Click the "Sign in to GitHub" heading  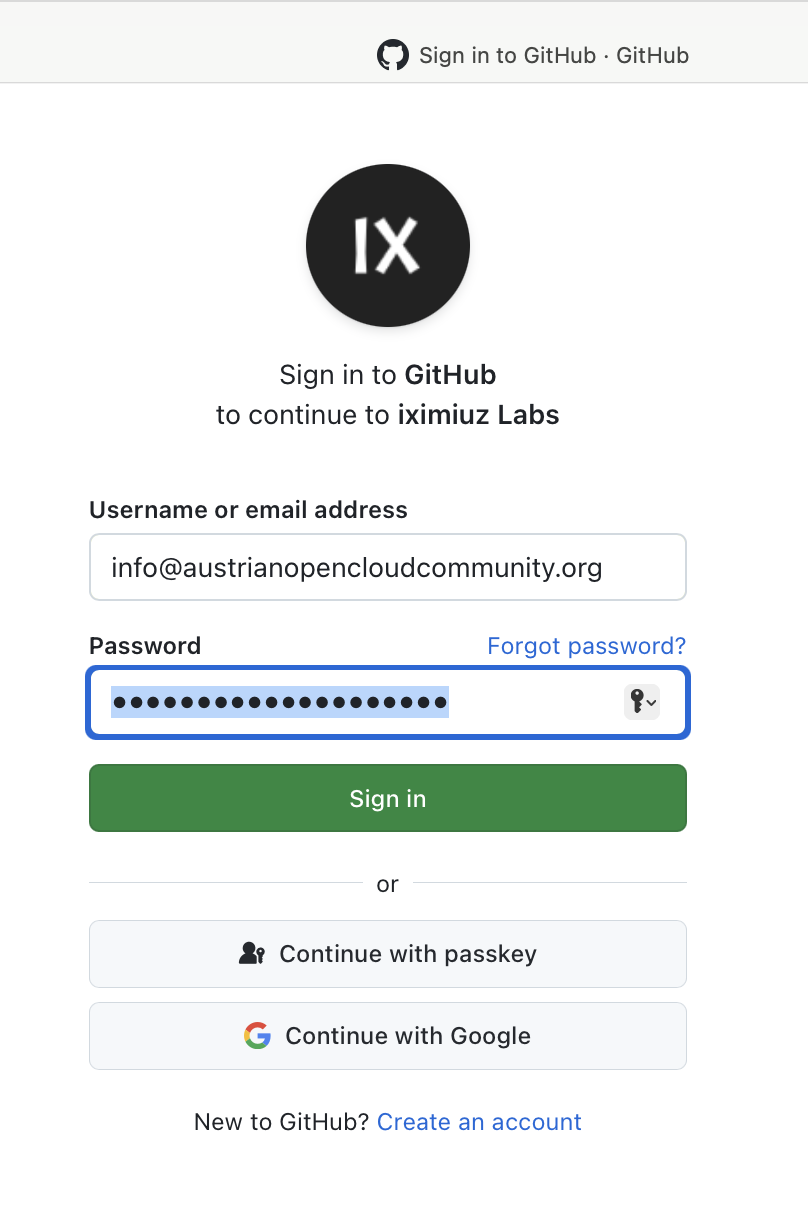388,375
